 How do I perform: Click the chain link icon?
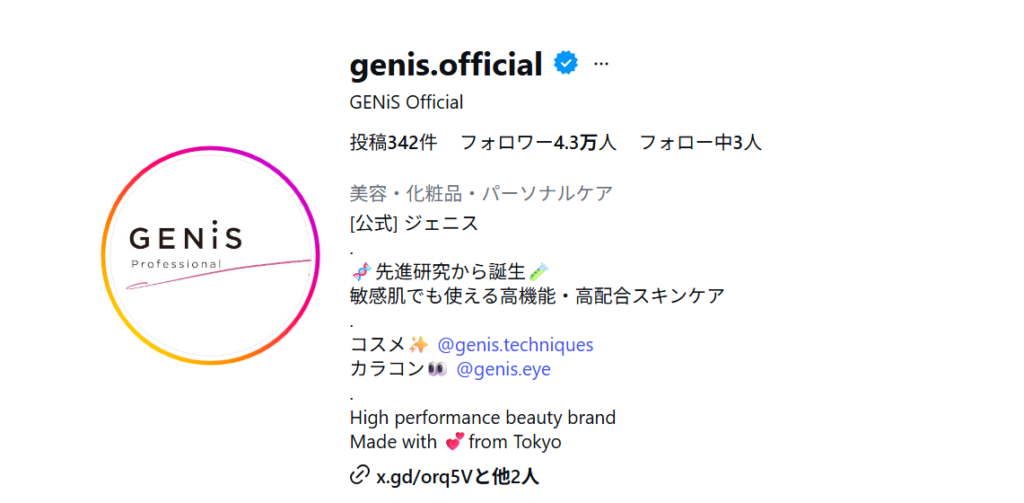tap(360, 477)
